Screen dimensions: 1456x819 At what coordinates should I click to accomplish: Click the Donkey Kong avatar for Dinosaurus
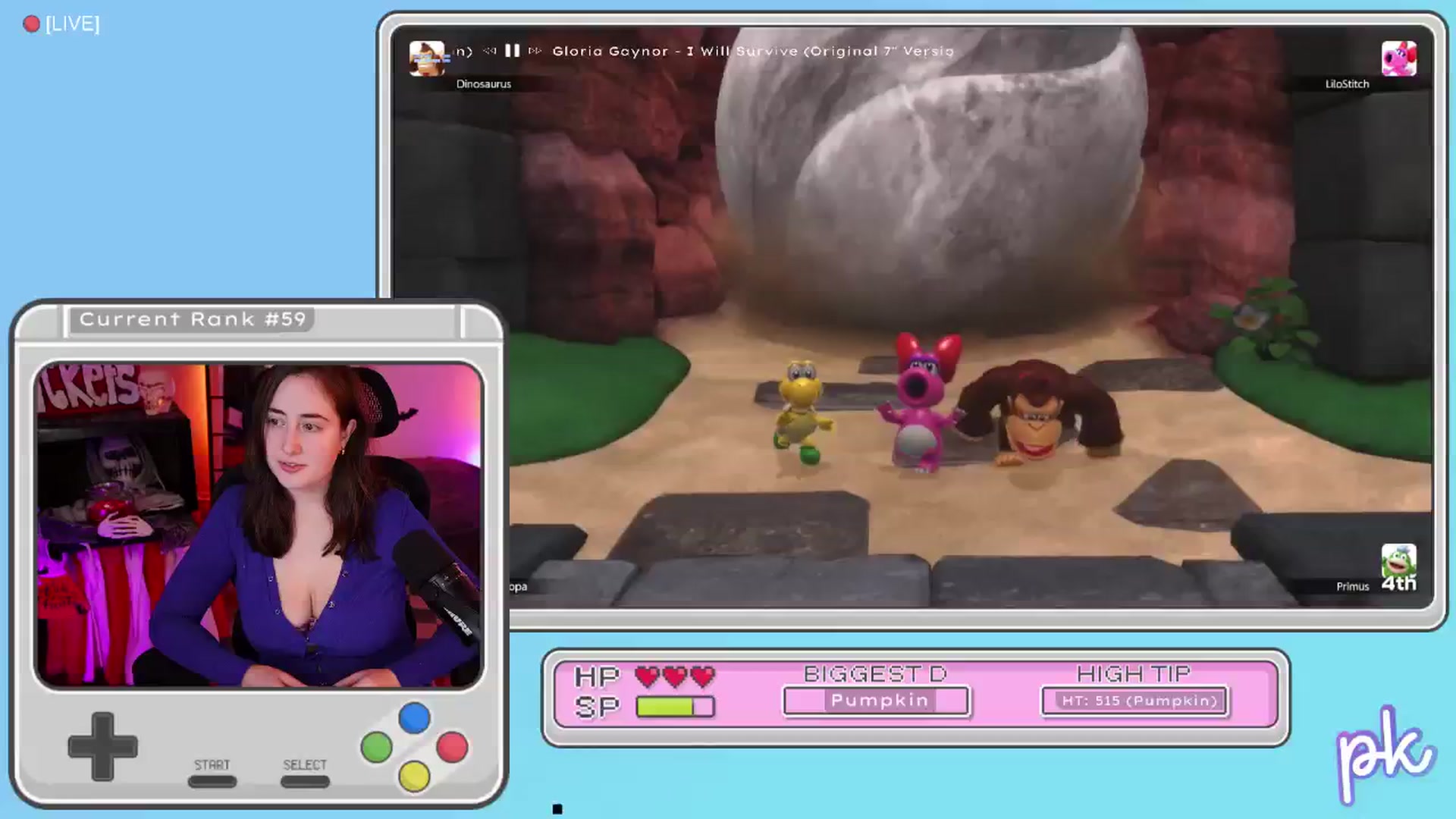(427, 58)
